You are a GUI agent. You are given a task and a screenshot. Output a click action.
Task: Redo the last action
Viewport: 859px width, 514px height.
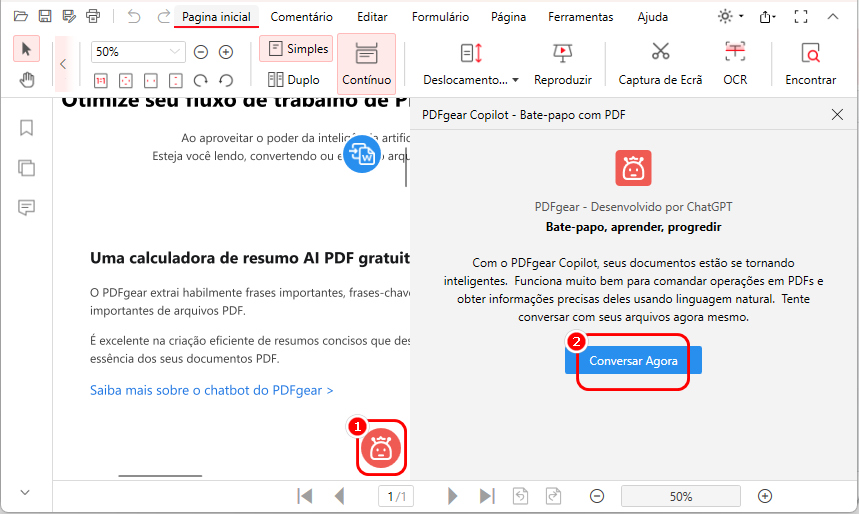click(x=163, y=16)
